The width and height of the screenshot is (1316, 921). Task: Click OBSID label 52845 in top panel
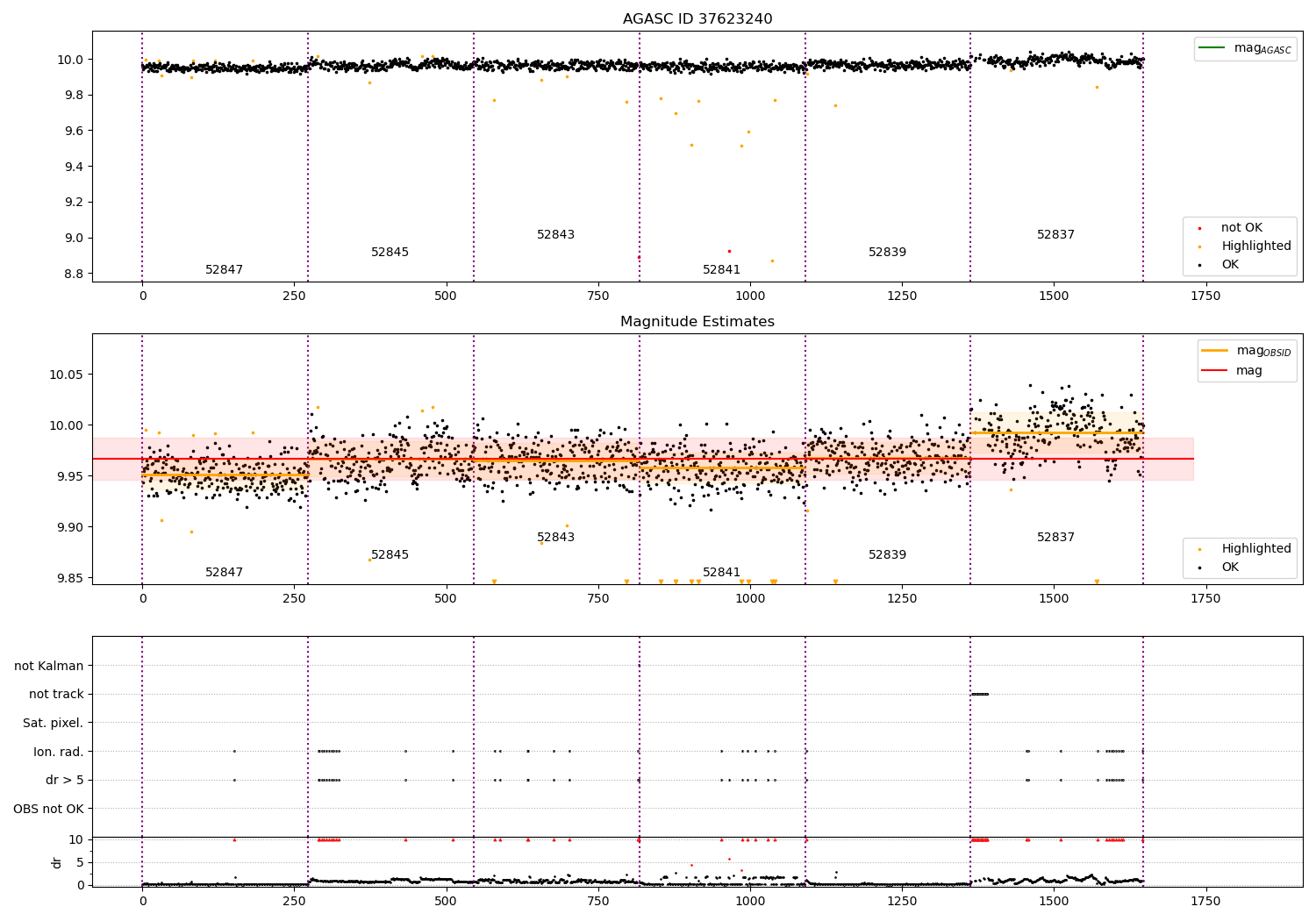coord(390,253)
